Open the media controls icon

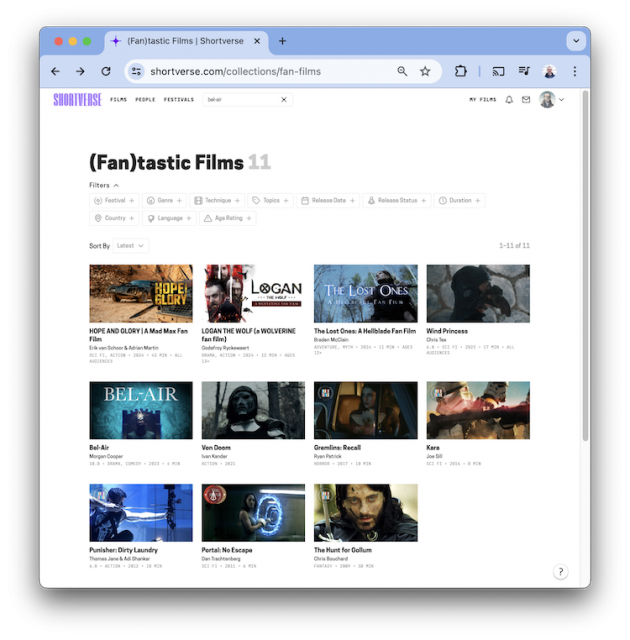[x=524, y=71]
